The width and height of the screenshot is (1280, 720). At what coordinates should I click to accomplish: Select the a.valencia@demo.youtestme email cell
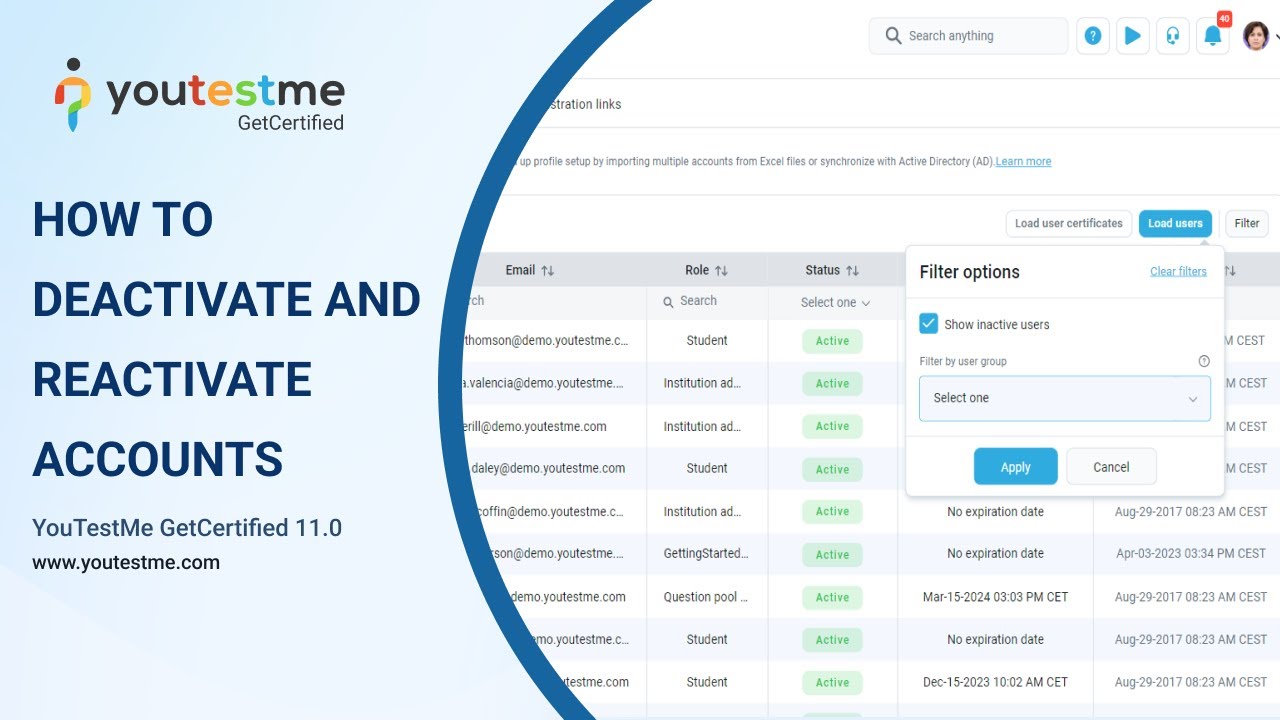(544, 383)
